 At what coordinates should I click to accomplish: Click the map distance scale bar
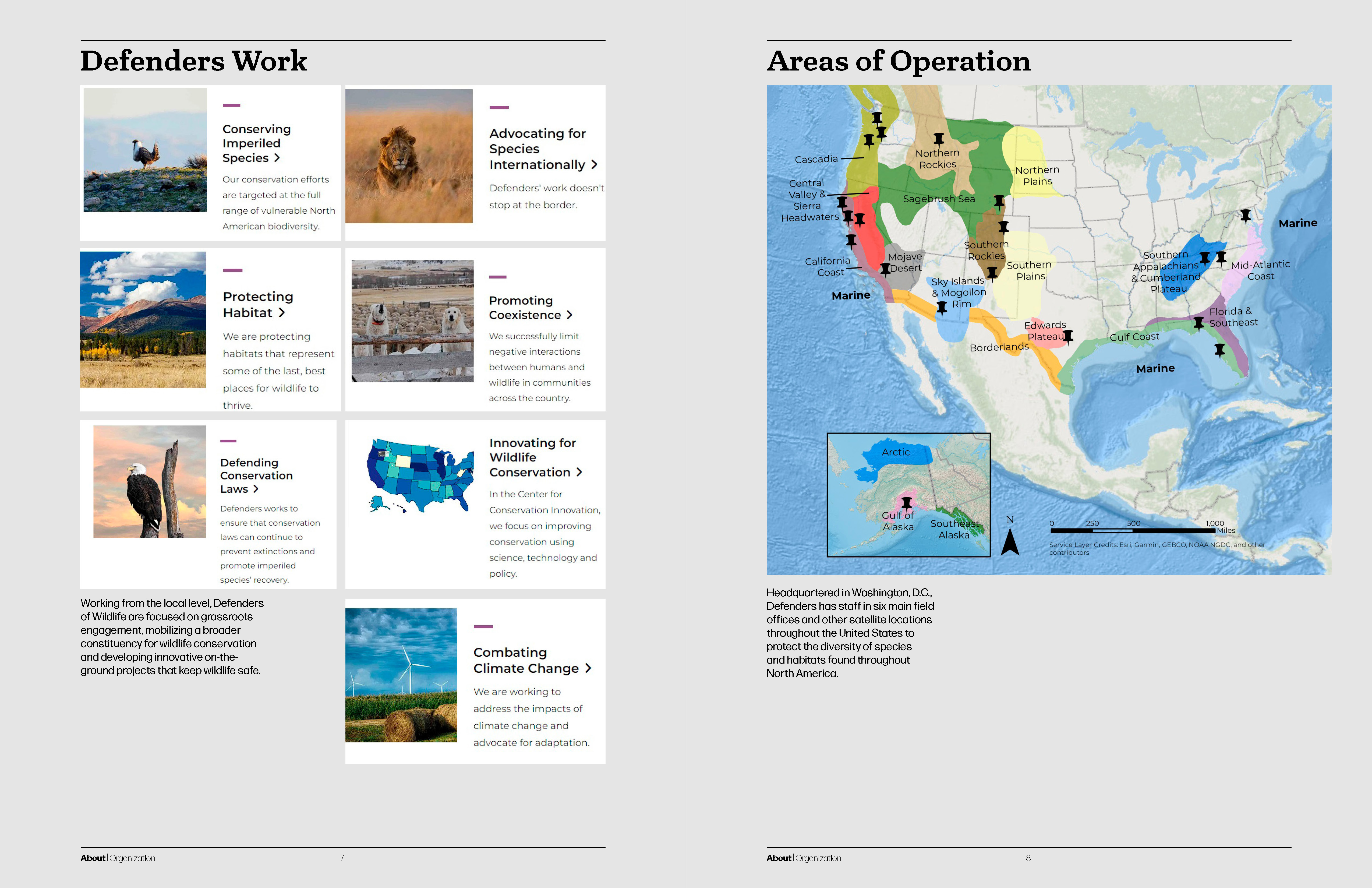coord(1133,530)
